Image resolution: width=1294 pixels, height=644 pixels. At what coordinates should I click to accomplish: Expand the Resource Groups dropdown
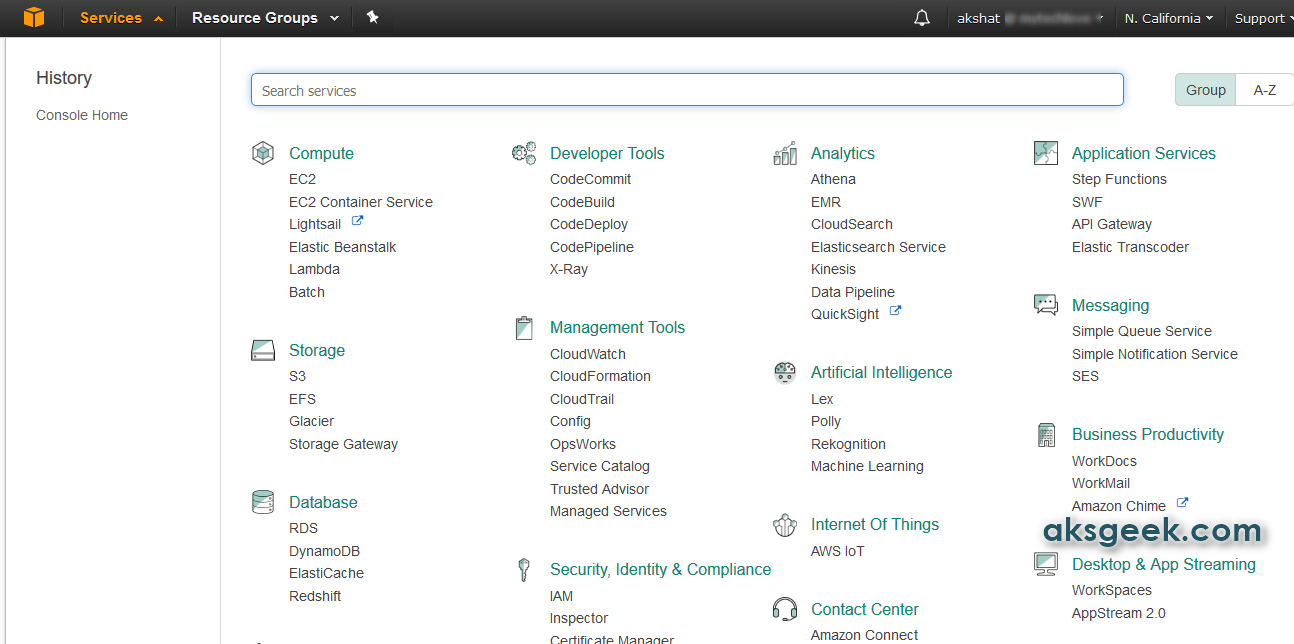pyautogui.click(x=265, y=18)
